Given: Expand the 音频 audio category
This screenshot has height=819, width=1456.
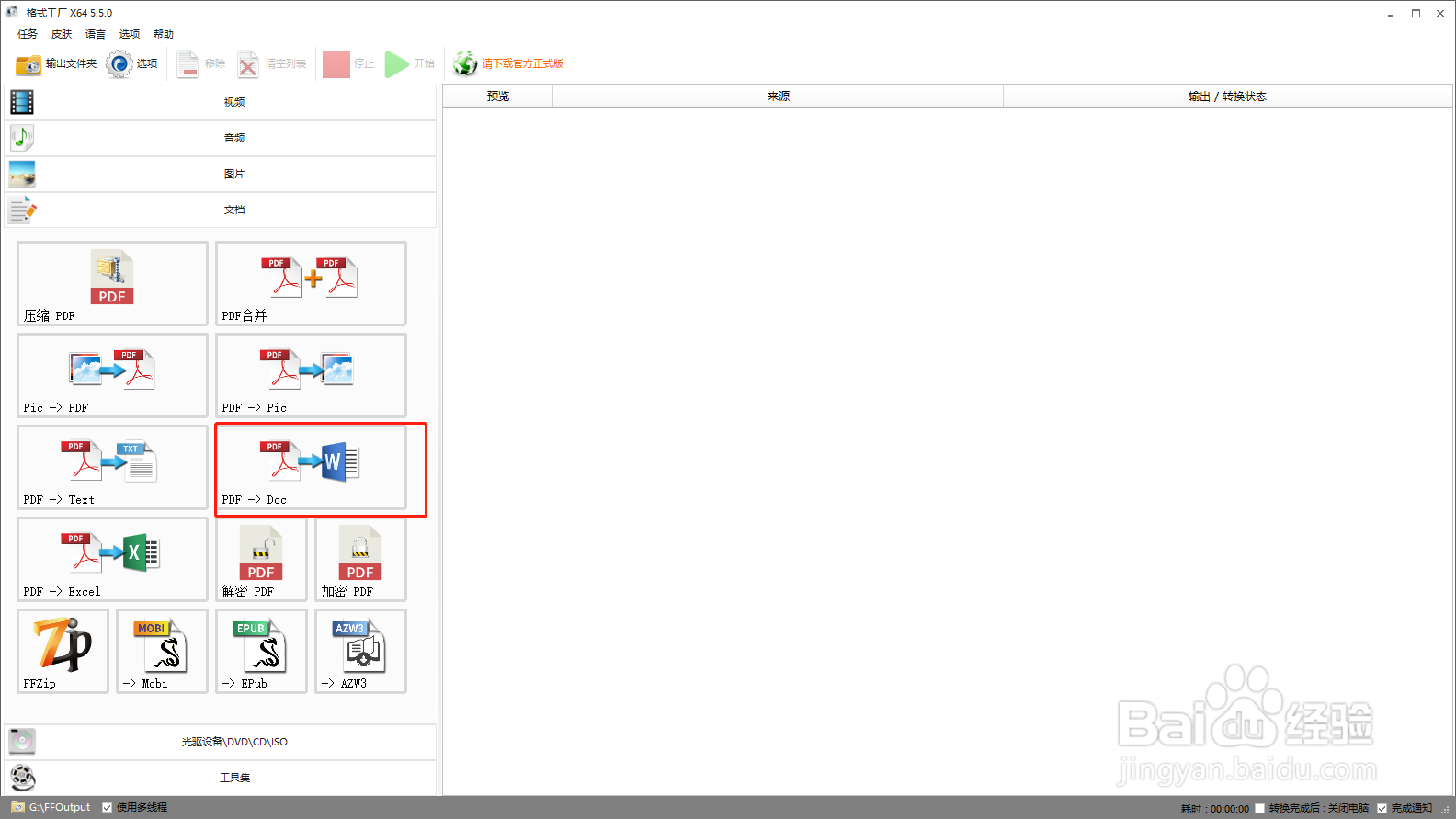Looking at the screenshot, I should 221,138.
